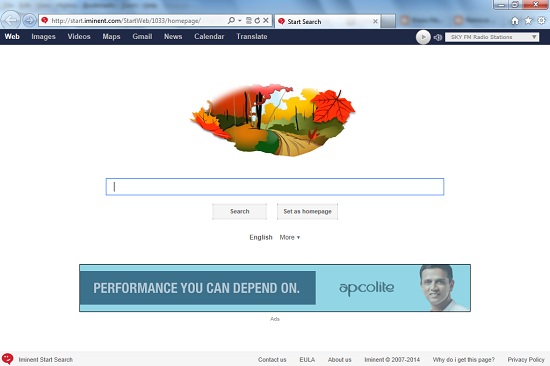Go forward with the browser forward arrow
This screenshot has height=366, width=550.
29,20
